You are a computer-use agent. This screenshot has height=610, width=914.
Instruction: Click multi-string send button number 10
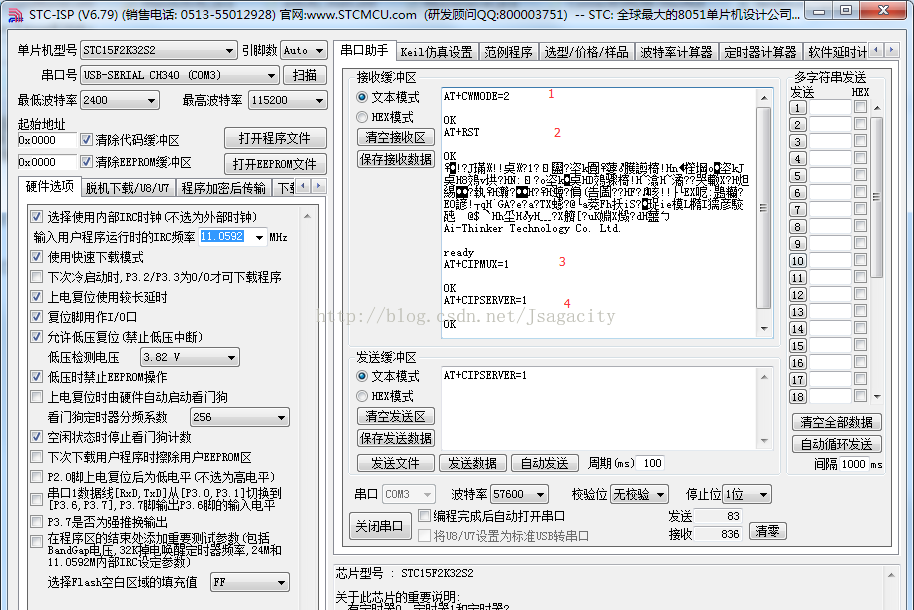tap(797, 261)
